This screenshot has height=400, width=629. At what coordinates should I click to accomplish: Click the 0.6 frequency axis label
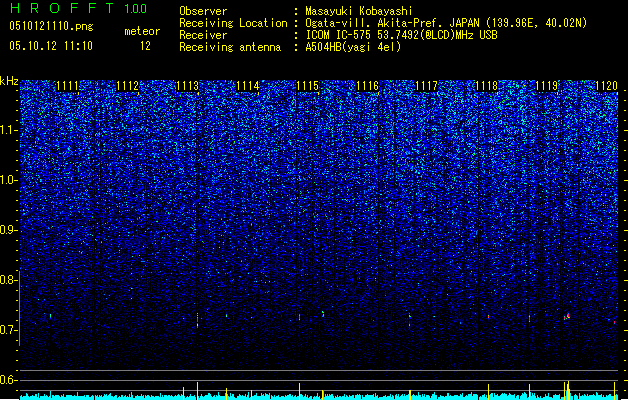pyautogui.click(x=9, y=380)
